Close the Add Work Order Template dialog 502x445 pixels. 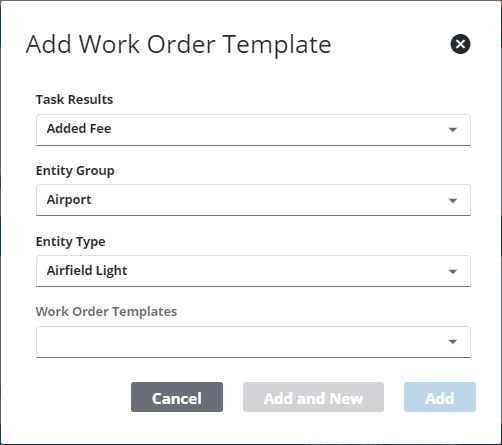460,44
